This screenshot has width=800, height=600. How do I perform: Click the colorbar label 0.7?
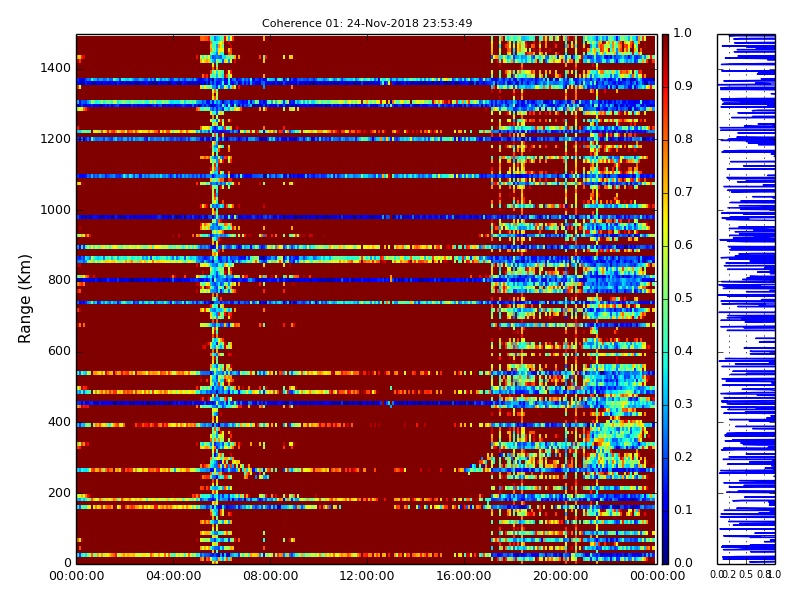tap(683, 192)
